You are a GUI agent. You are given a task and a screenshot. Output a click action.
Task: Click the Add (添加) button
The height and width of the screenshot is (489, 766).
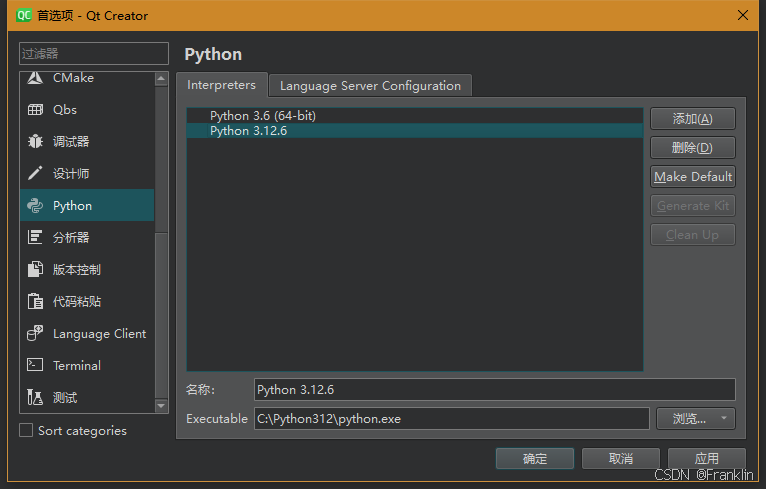(693, 119)
